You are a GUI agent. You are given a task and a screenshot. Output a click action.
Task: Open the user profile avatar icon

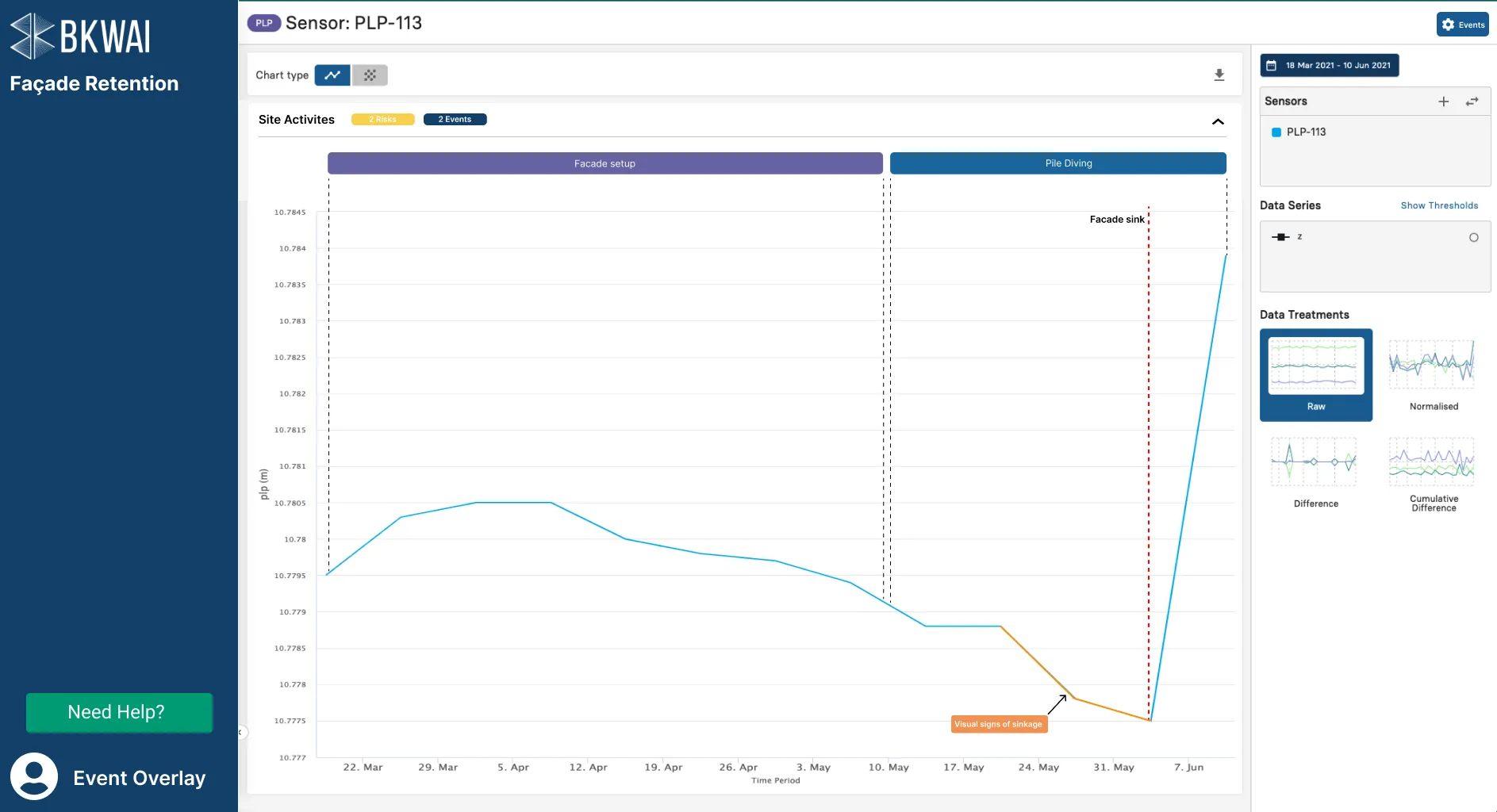(34, 776)
